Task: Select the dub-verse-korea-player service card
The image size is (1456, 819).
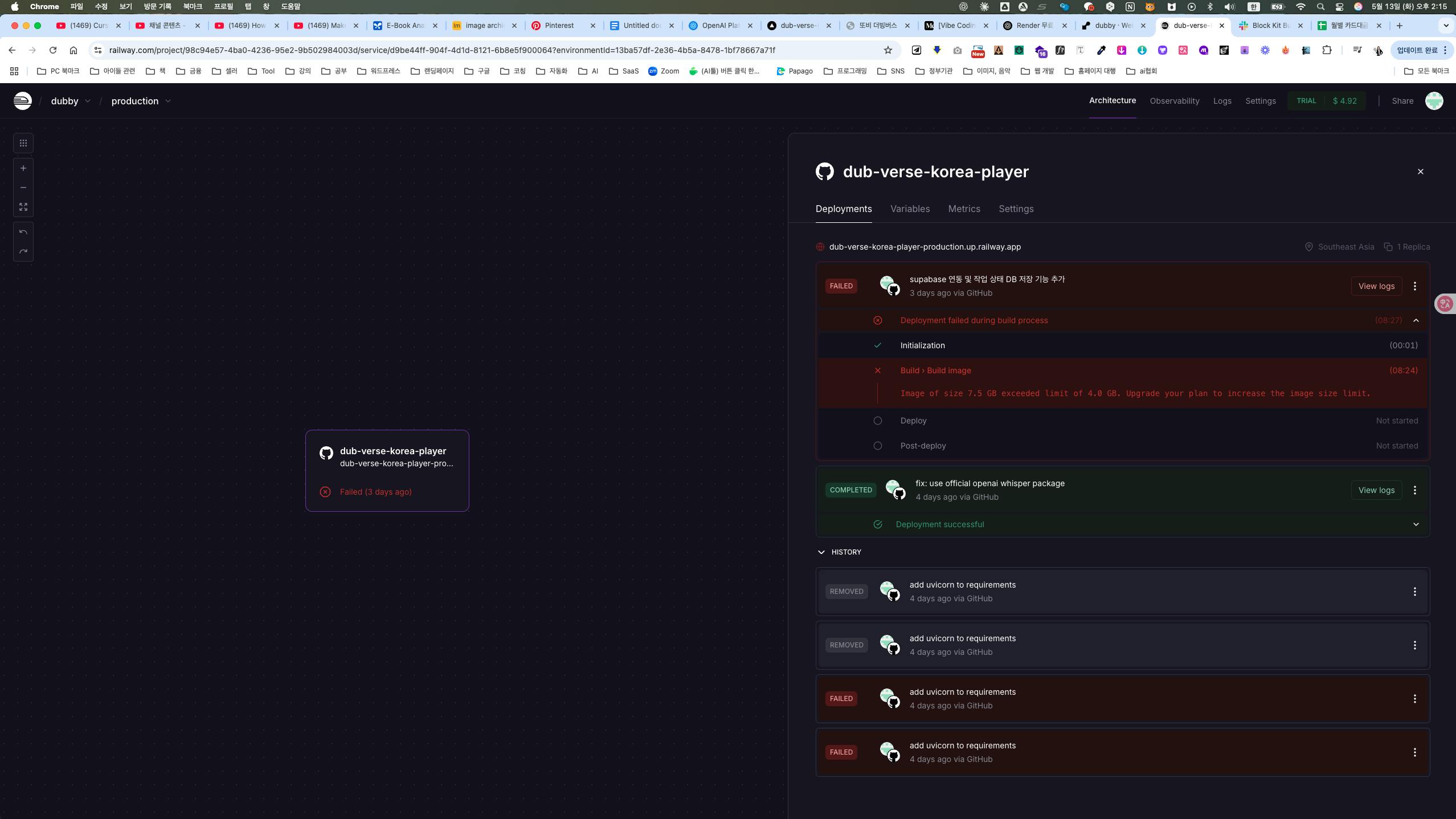Action: click(x=387, y=470)
